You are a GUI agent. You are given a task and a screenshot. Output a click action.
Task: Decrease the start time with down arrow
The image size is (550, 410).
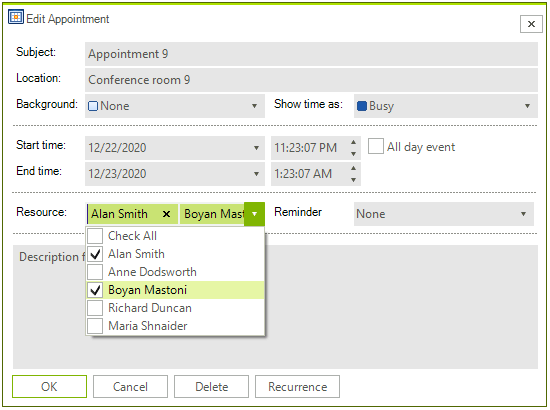click(353, 154)
